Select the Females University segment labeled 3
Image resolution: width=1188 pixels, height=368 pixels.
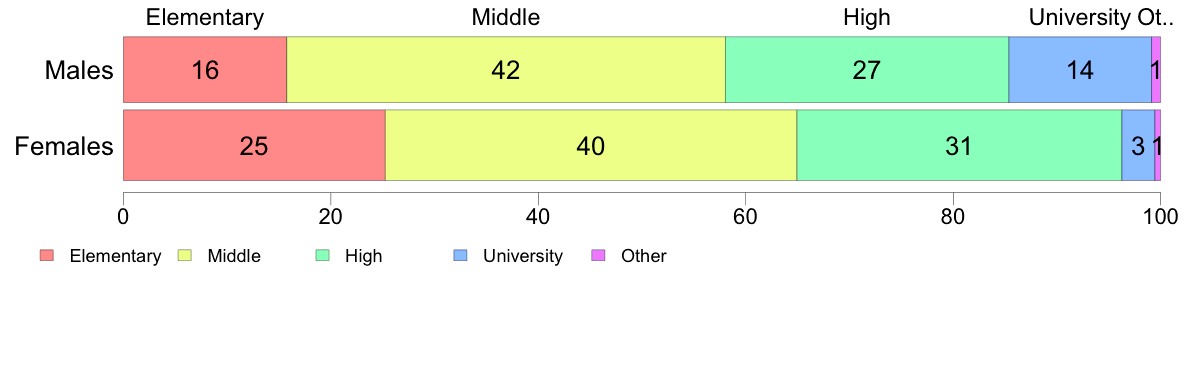click(1138, 145)
